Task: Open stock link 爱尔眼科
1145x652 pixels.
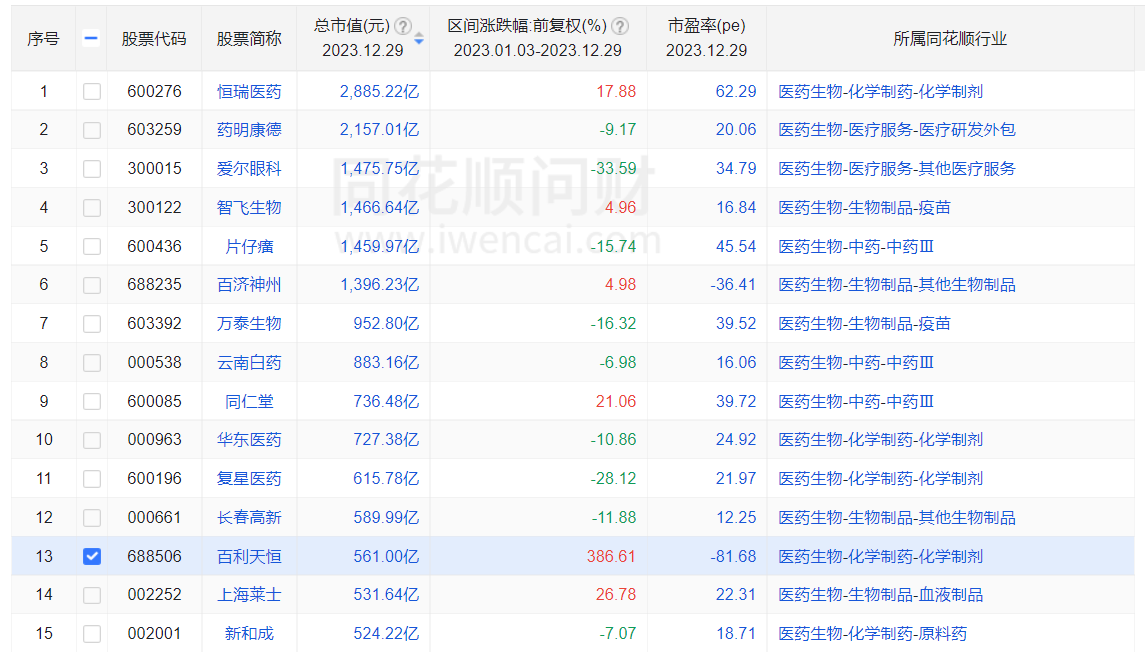Action: coord(249,169)
